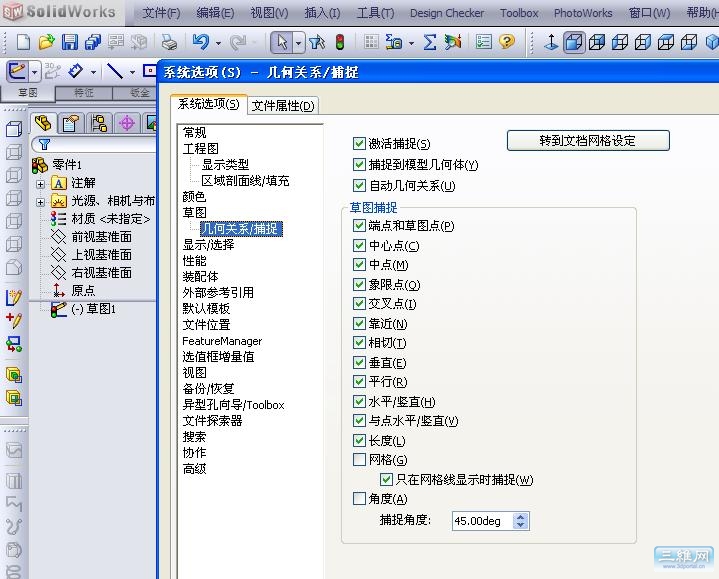
Task: Open the Undo dropdown arrow
Action: pos(218,43)
